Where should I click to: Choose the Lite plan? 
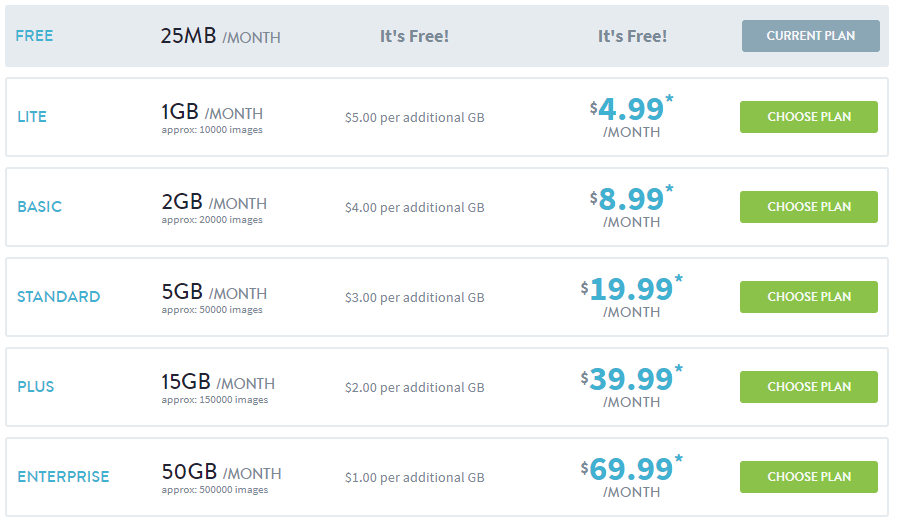[x=808, y=117]
